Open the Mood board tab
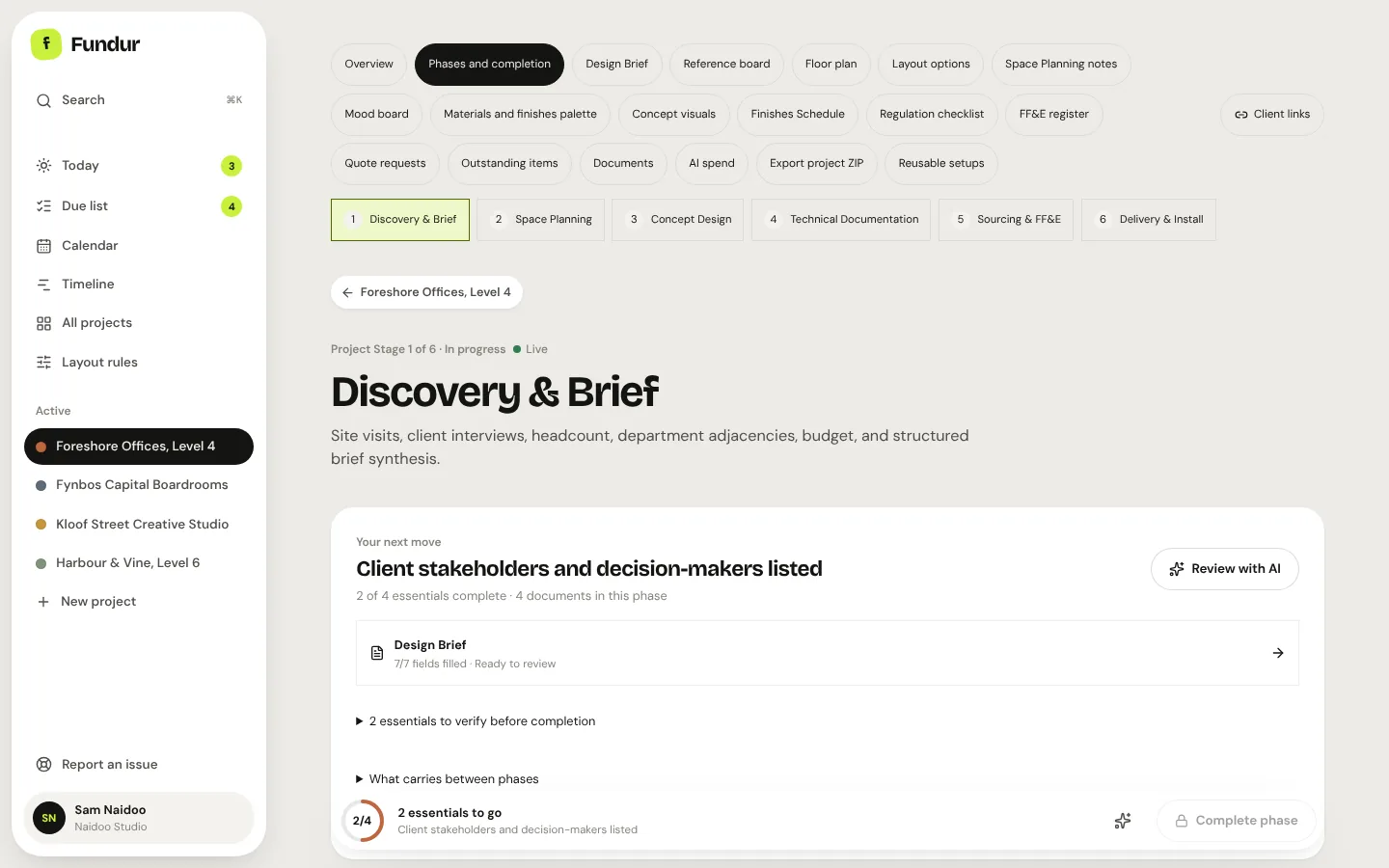 [x=376, y=115]
